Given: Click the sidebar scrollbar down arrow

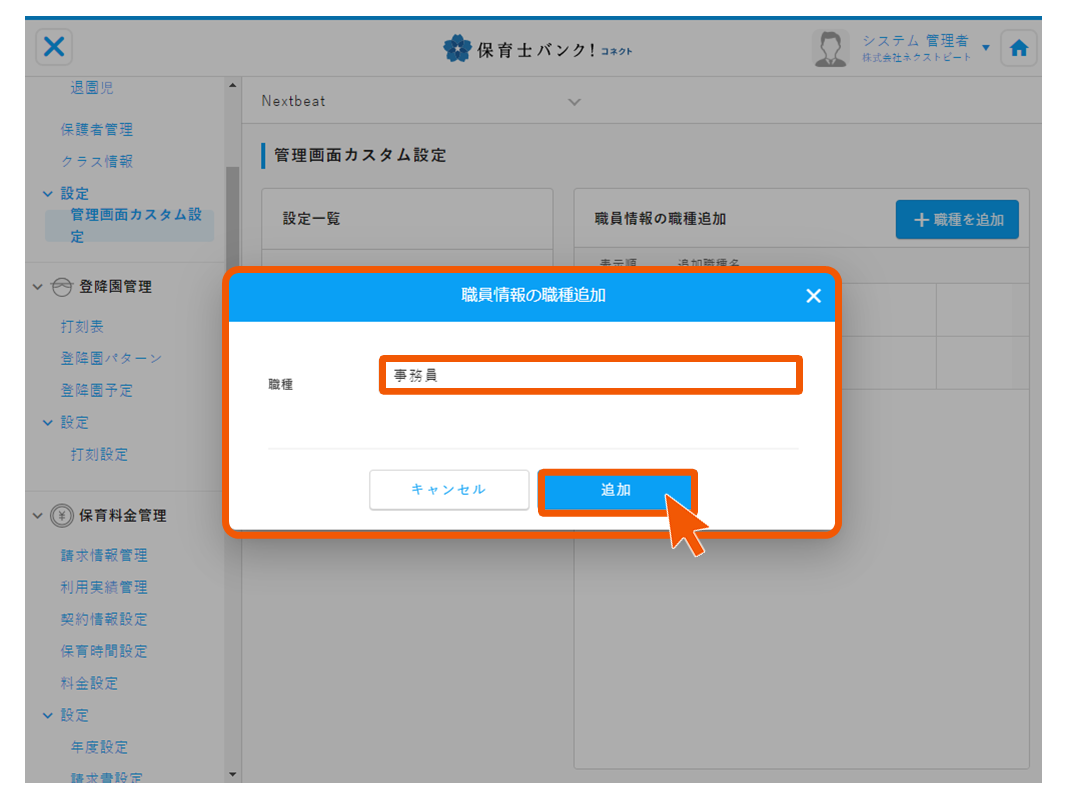Looking at the screenshot, I should [x=233, y=773].
